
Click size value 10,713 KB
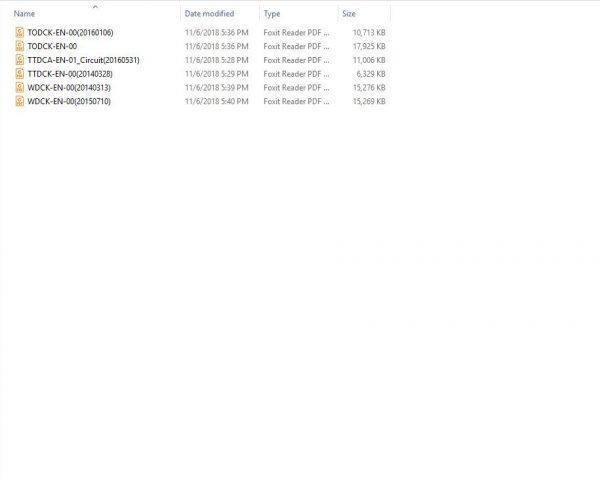[x=369, y=33]
